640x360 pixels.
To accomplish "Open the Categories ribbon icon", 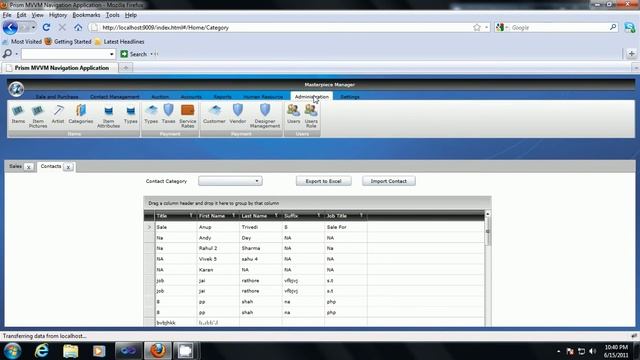I will [x=81, y=114].
